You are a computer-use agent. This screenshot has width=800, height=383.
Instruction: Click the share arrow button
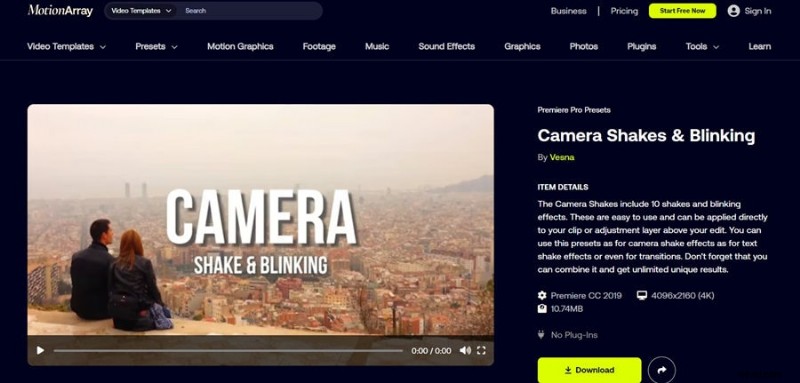pyautogui.click(x=662, y=370)
